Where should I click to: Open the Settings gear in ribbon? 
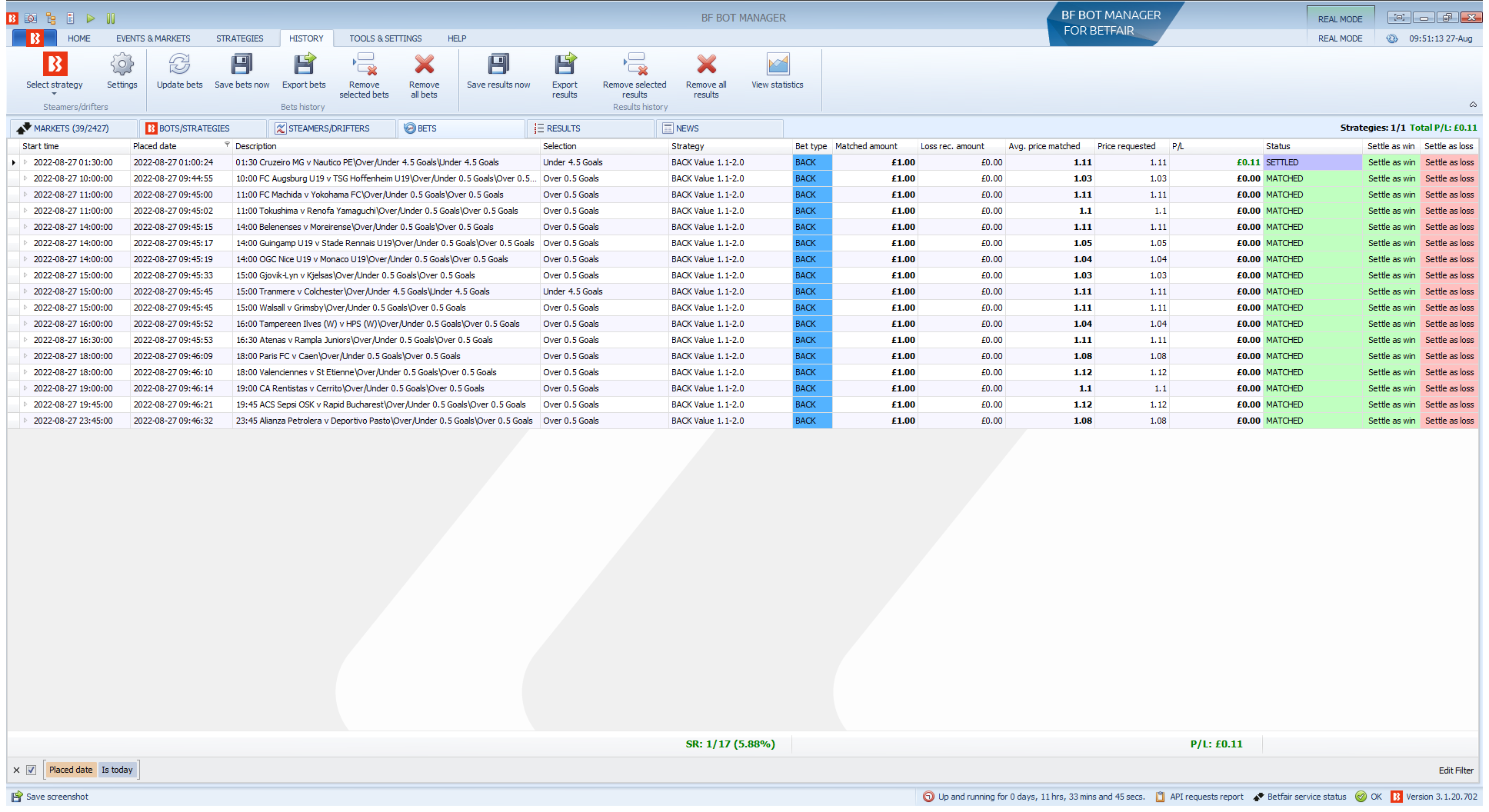[x=122, y=65]
